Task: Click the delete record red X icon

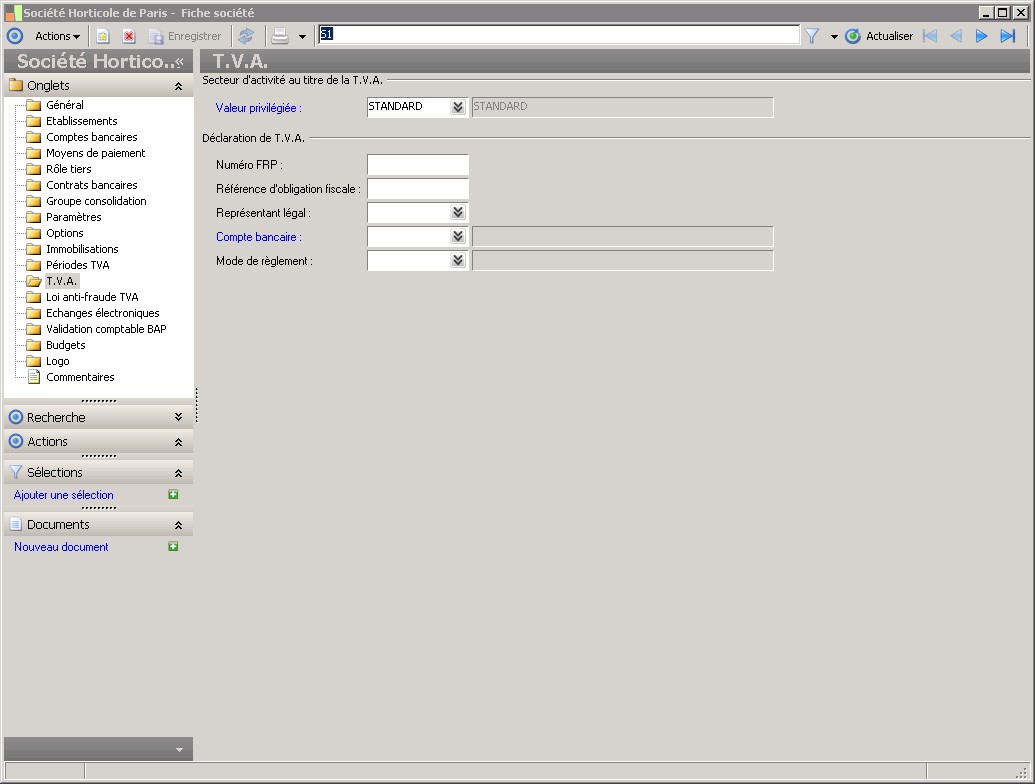Action: click(129, 36)
